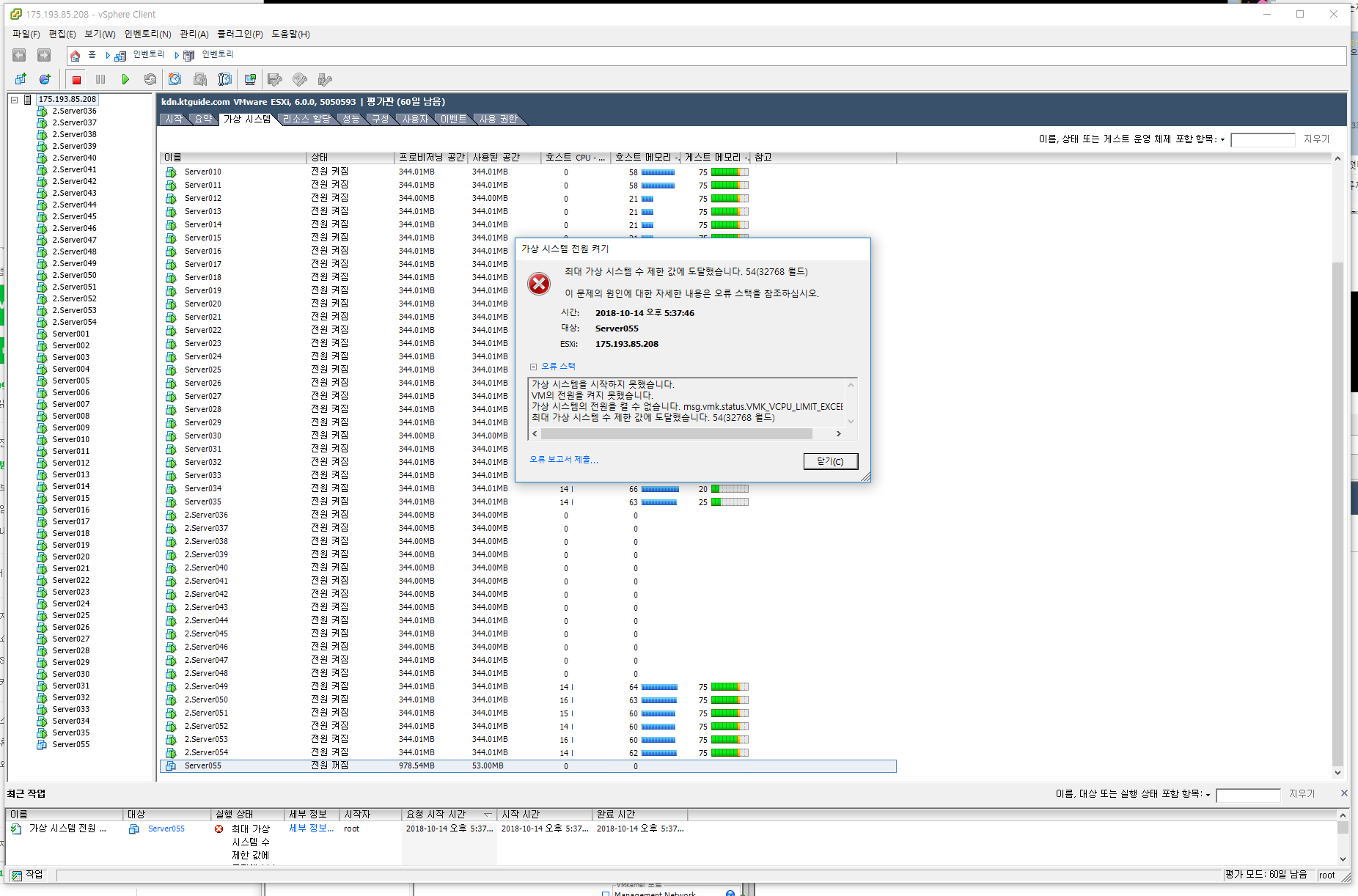Click Clear (지우기) in Recent Tasks panel
The height and width of the screenshot is (896, 1358).
point(1302,794)
